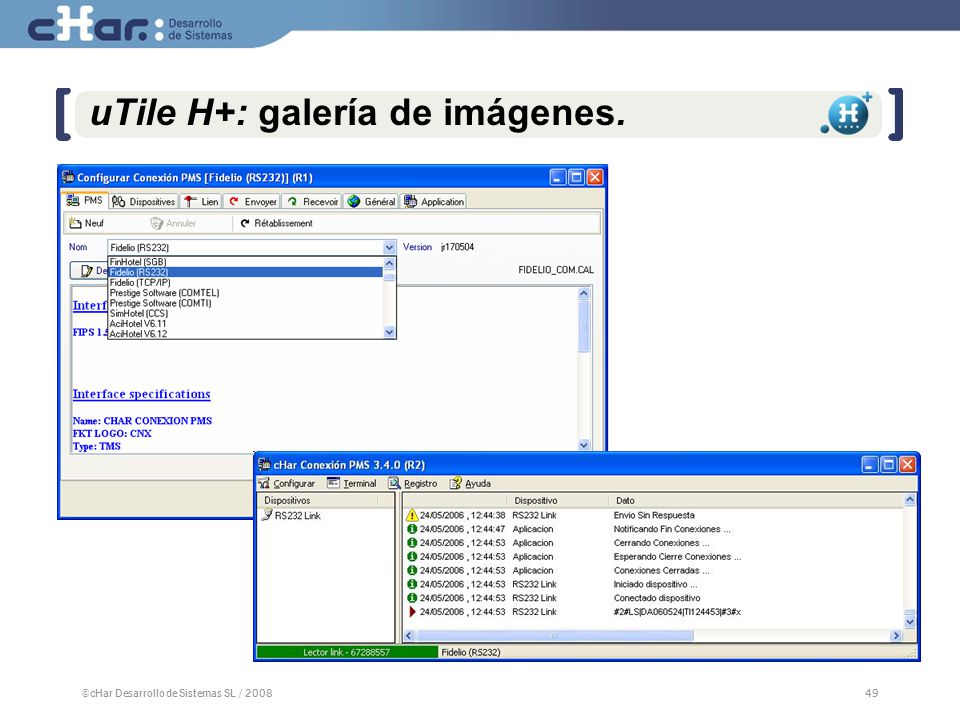Select Conectado dispositivo log entry
Image resolution: width=960 pixels, height=720 pixels.
(x=657, y=598)
